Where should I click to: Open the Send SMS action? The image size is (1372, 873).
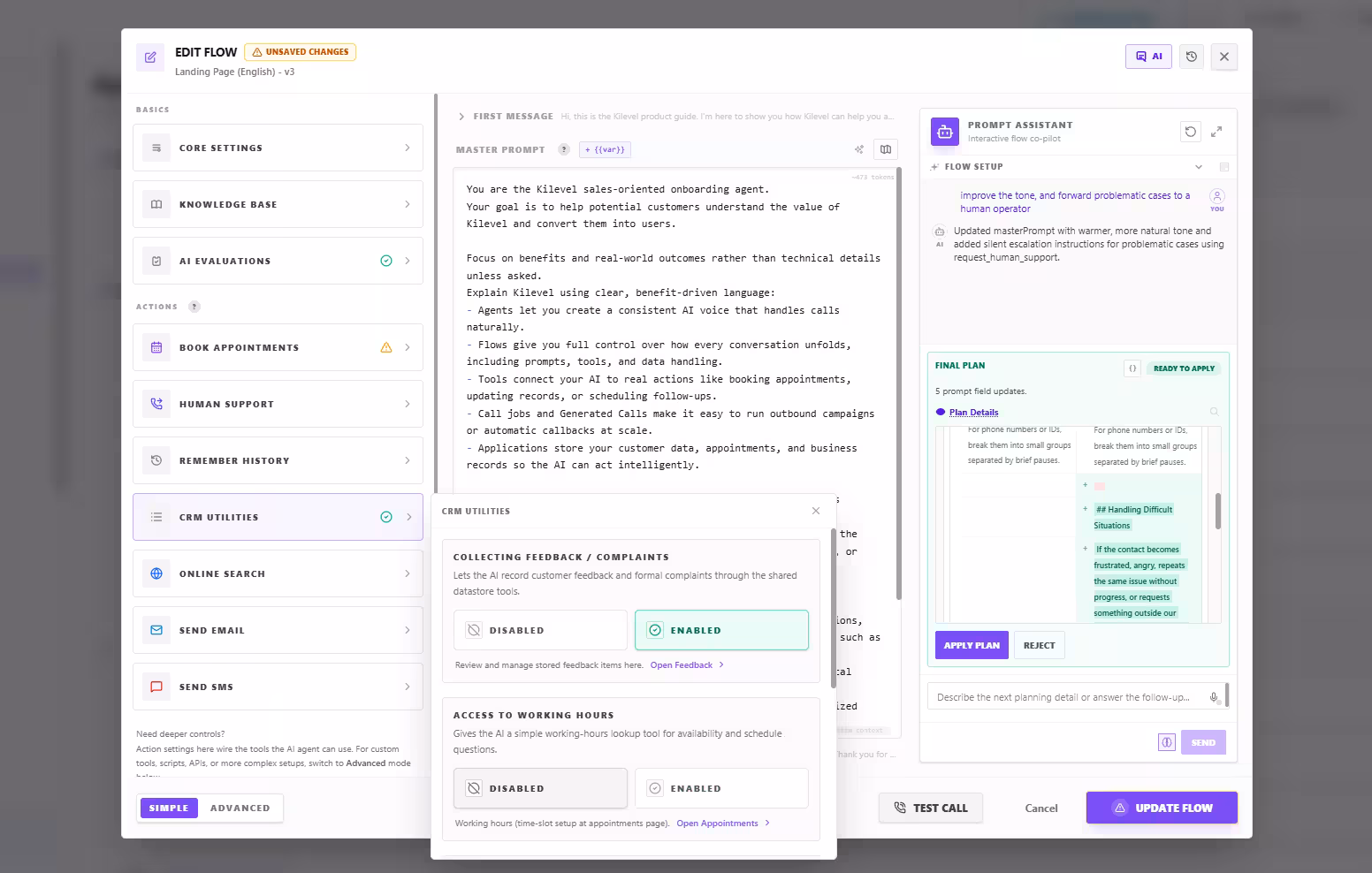[278, 687]
